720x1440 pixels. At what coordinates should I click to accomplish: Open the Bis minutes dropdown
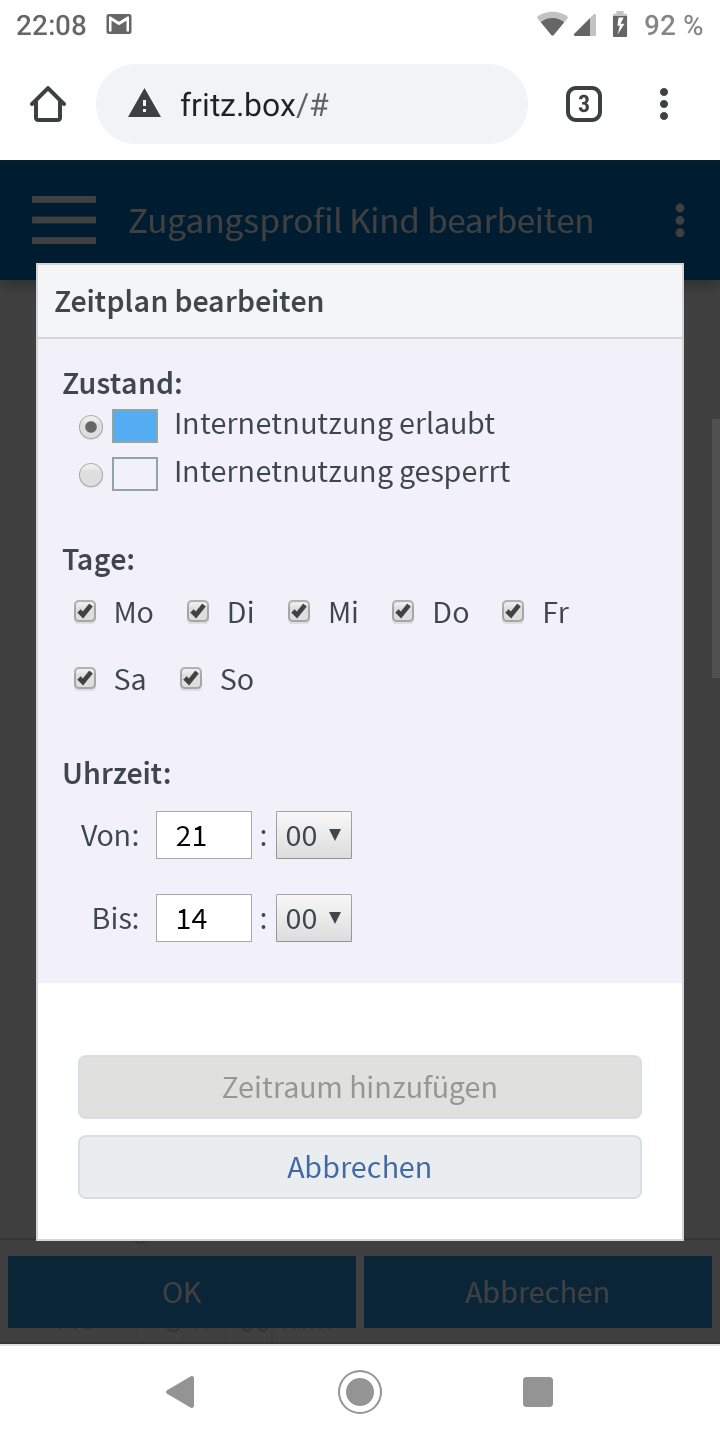pos(314,918)
